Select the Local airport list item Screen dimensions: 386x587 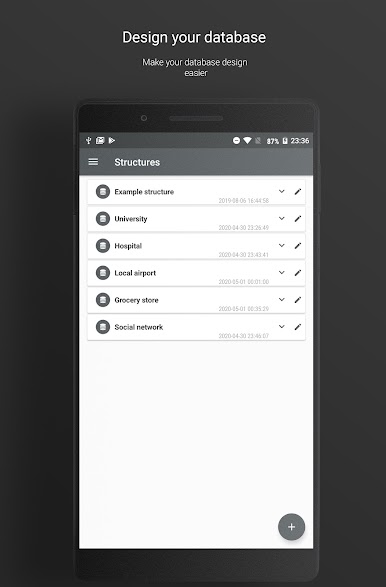(x=196, y=273)
